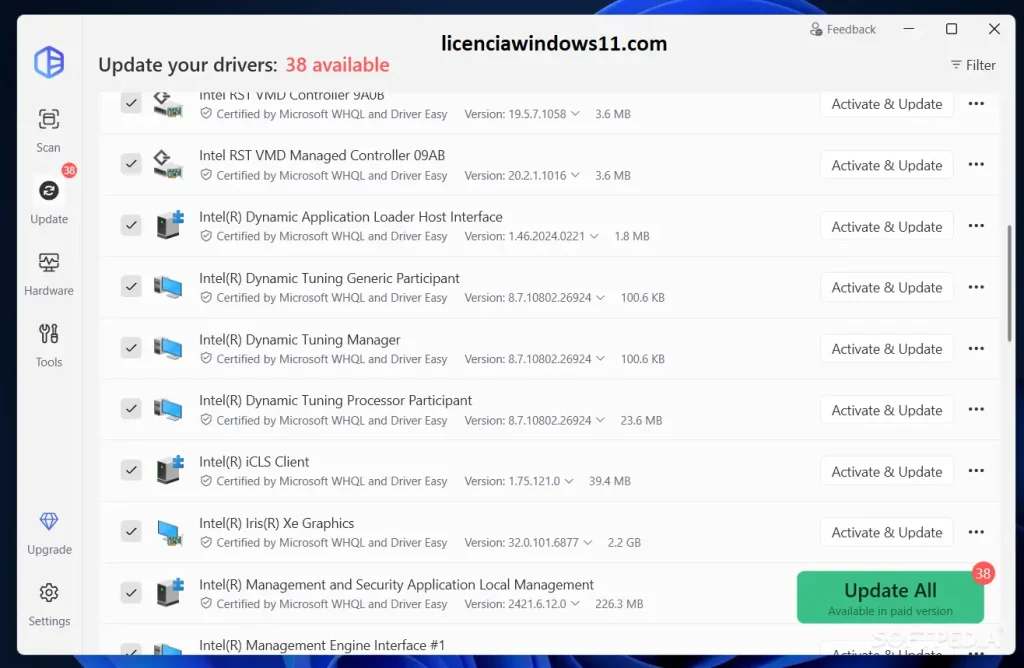Activate & Update Dynamic Tuning Manager

click(886, 349)
